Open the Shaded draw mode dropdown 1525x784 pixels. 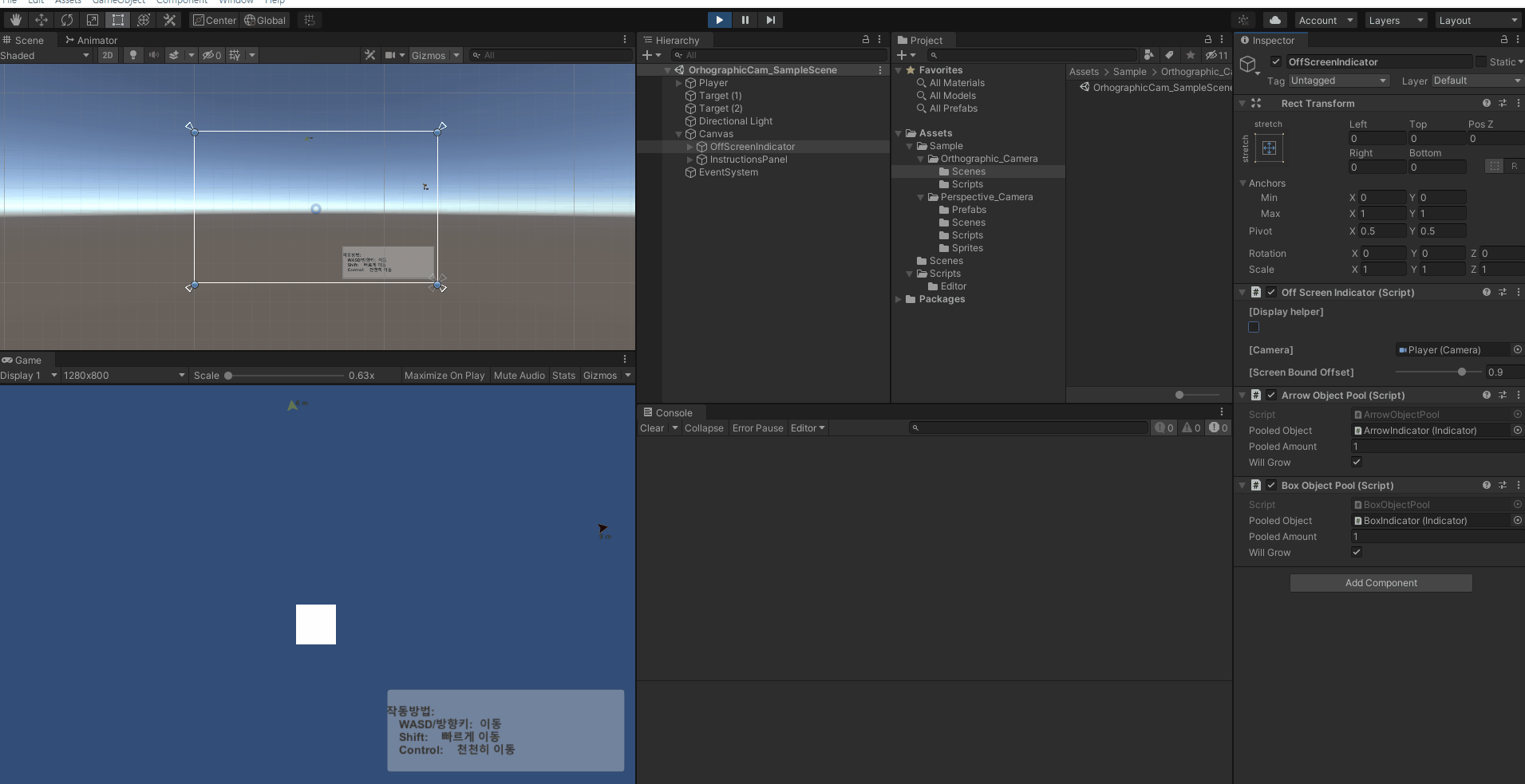point(45,56)
